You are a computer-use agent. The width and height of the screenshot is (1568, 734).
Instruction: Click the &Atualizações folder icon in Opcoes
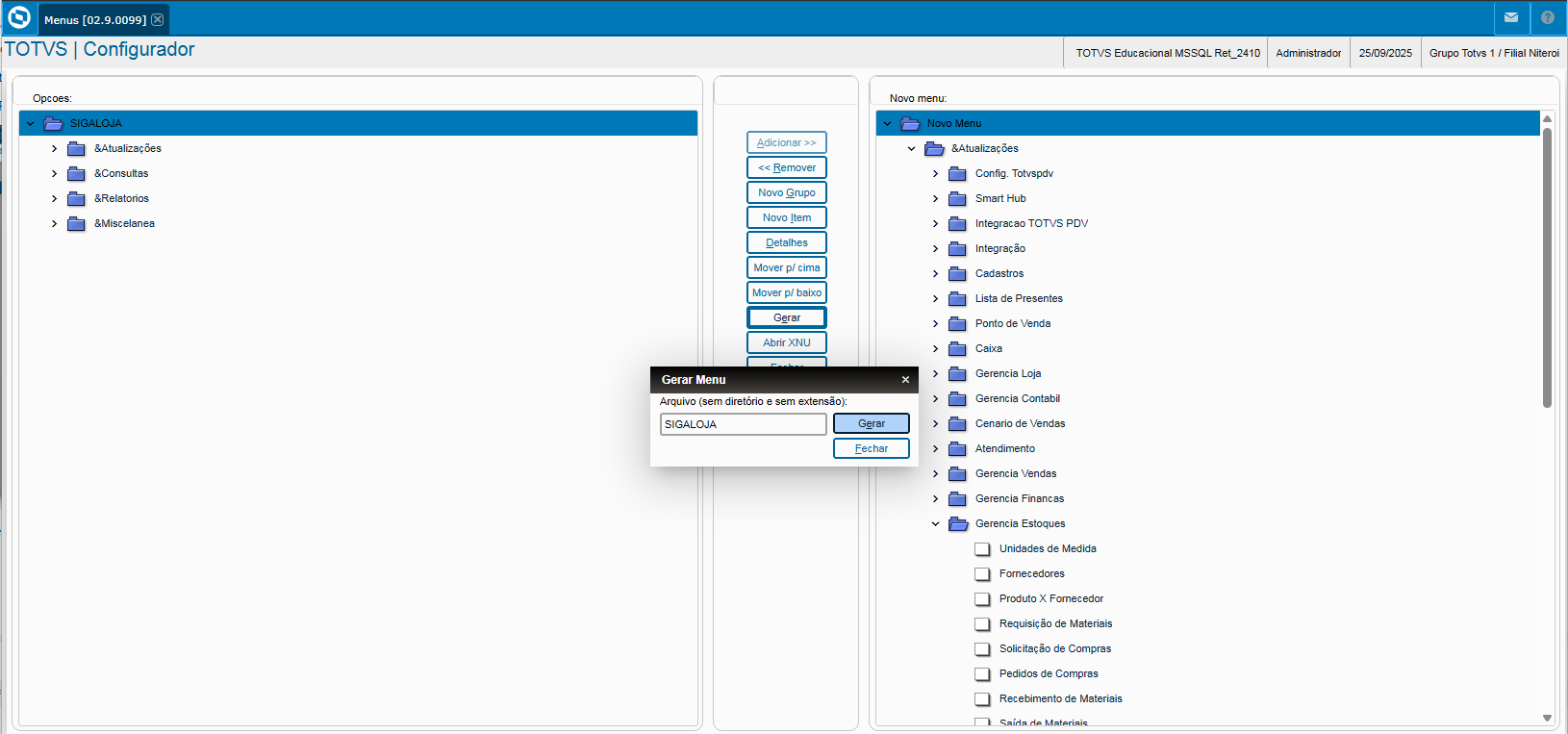coord(76,148)
